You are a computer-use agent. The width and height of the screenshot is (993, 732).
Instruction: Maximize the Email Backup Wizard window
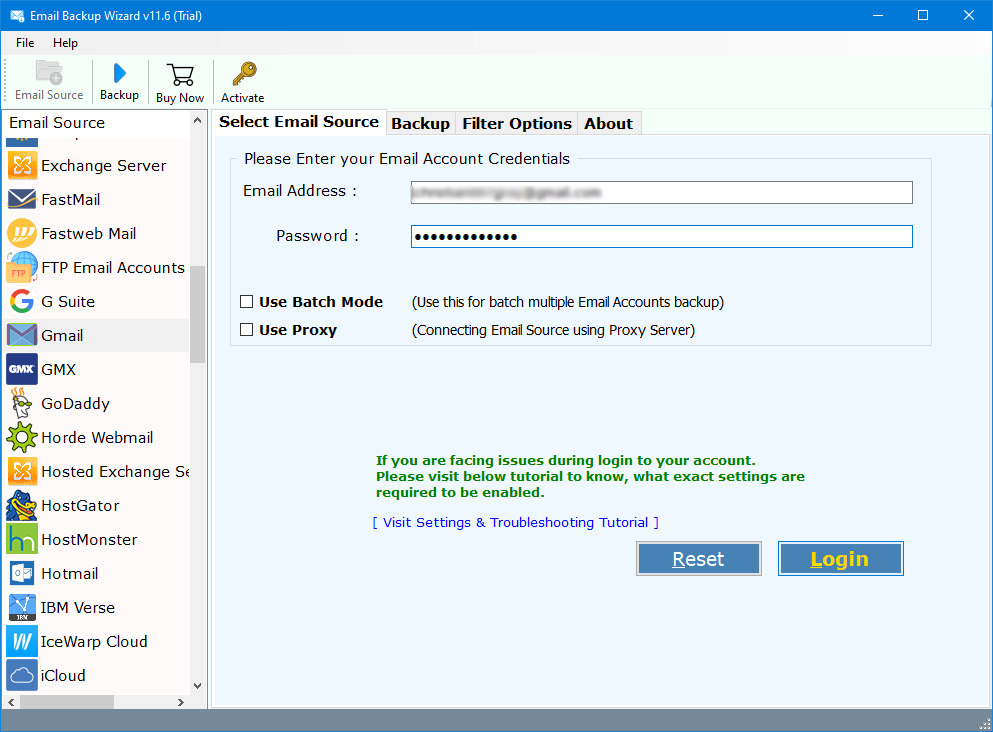923,15
